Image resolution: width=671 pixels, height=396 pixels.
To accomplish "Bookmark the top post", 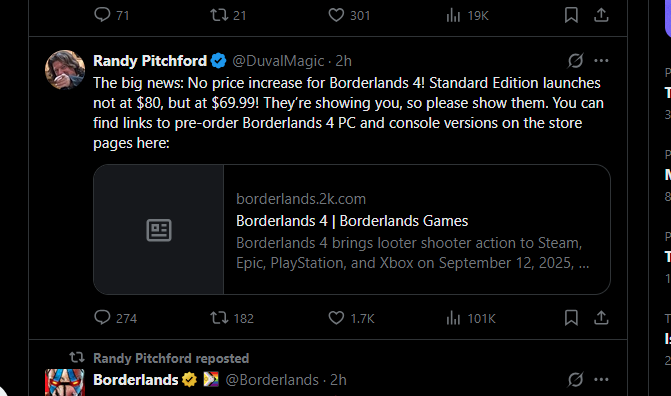I will [571, 15].
